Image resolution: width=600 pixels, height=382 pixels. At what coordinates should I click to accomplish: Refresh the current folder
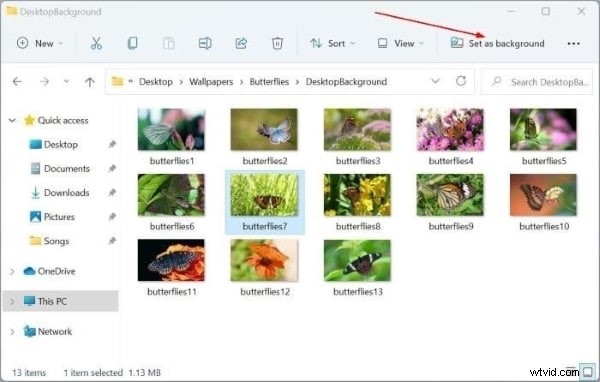pyautogui.click(x=461, y=81)
